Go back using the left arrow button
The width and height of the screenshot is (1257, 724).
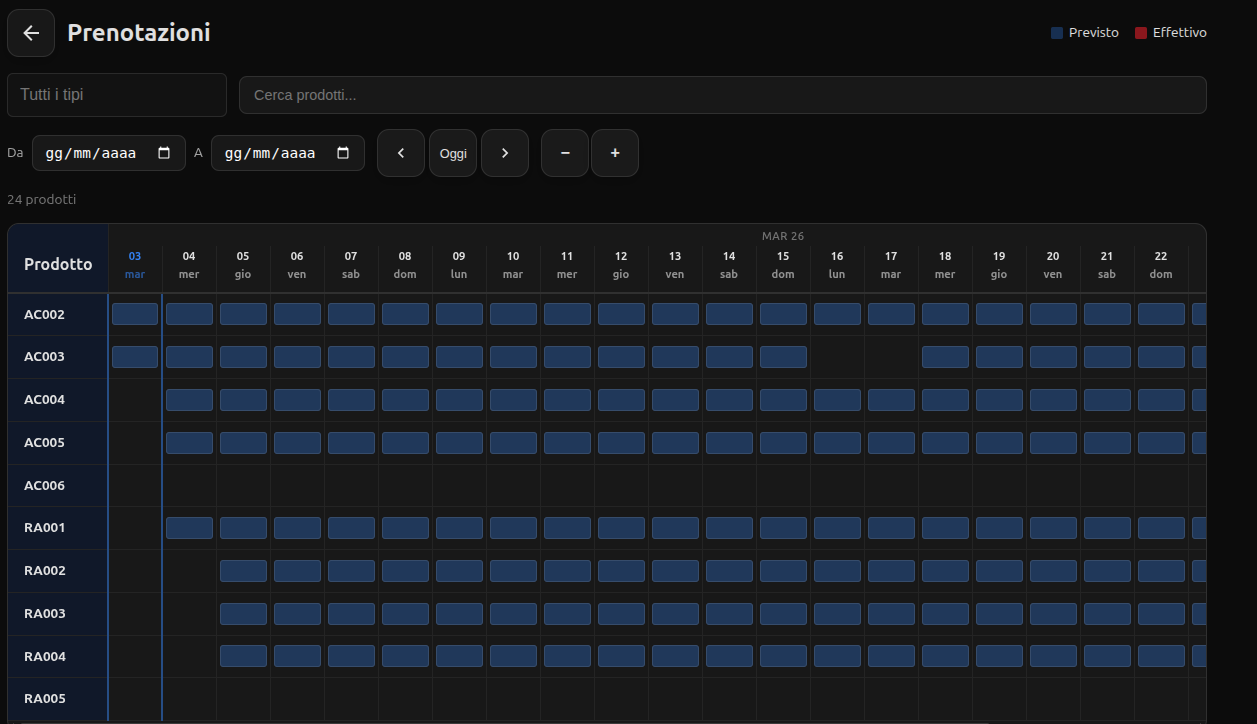(31, 33)
